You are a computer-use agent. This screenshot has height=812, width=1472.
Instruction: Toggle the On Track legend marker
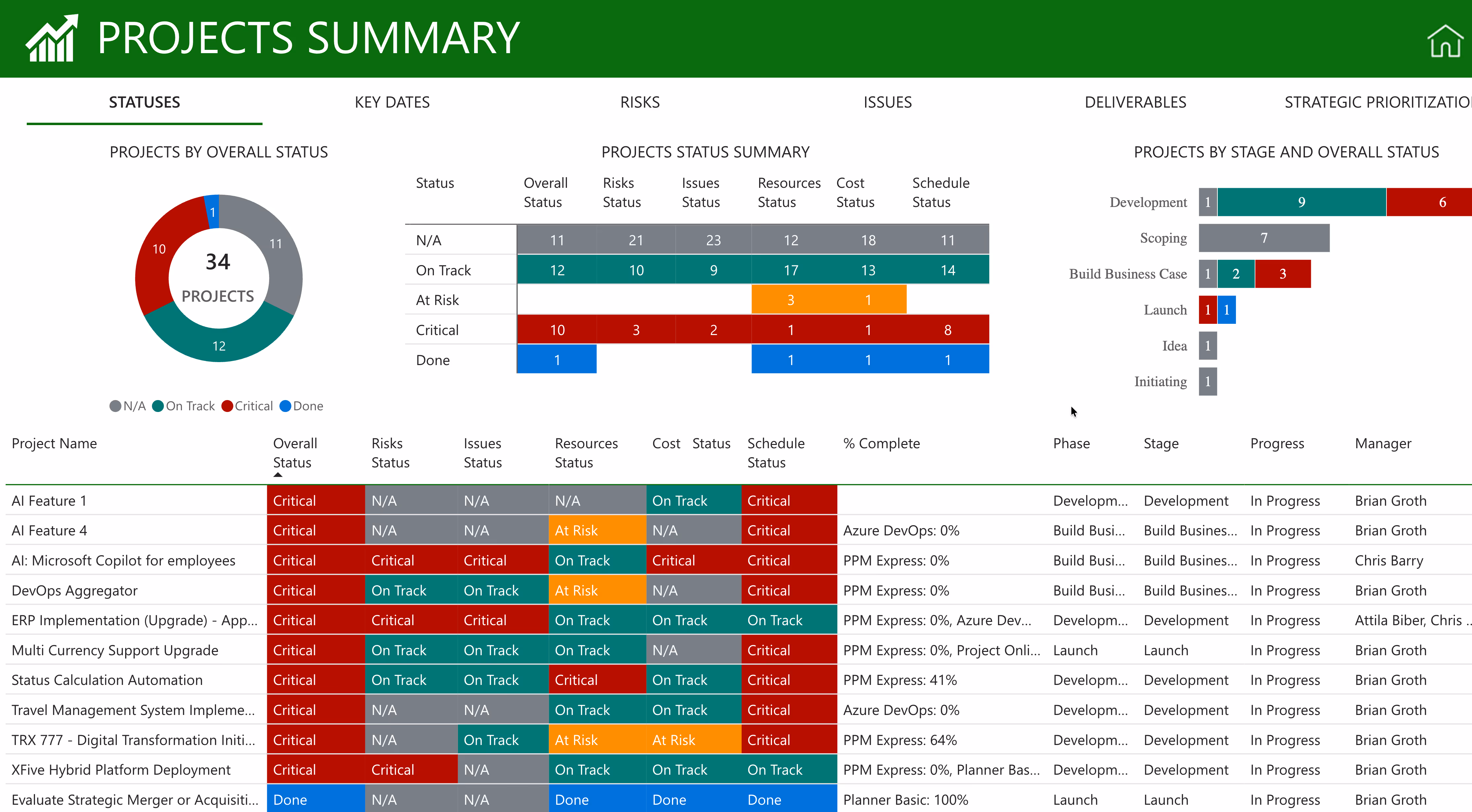tap(158, 406)
